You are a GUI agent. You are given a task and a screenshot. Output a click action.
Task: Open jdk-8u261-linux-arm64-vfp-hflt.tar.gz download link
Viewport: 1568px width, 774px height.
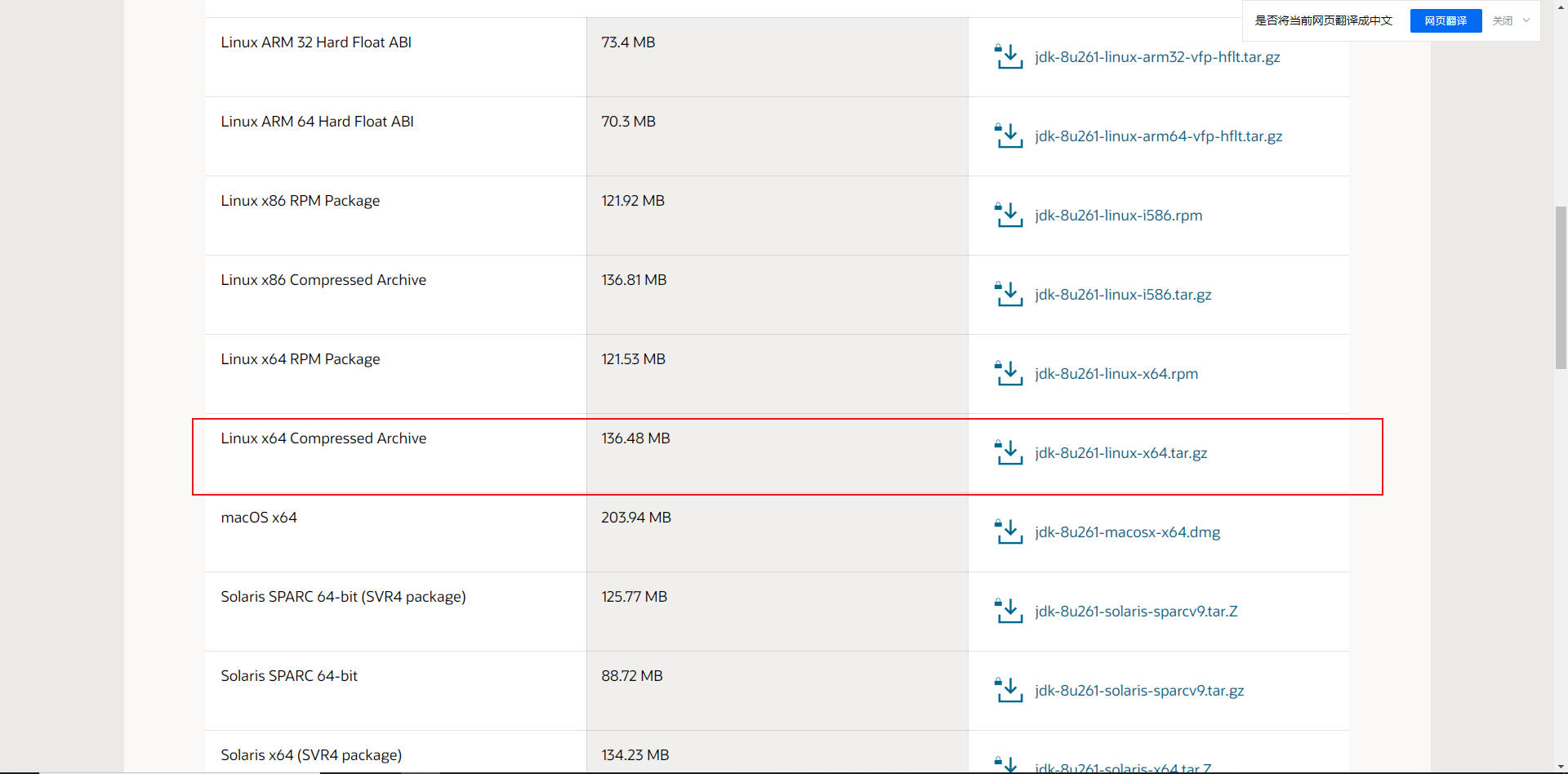point(1158,136)
